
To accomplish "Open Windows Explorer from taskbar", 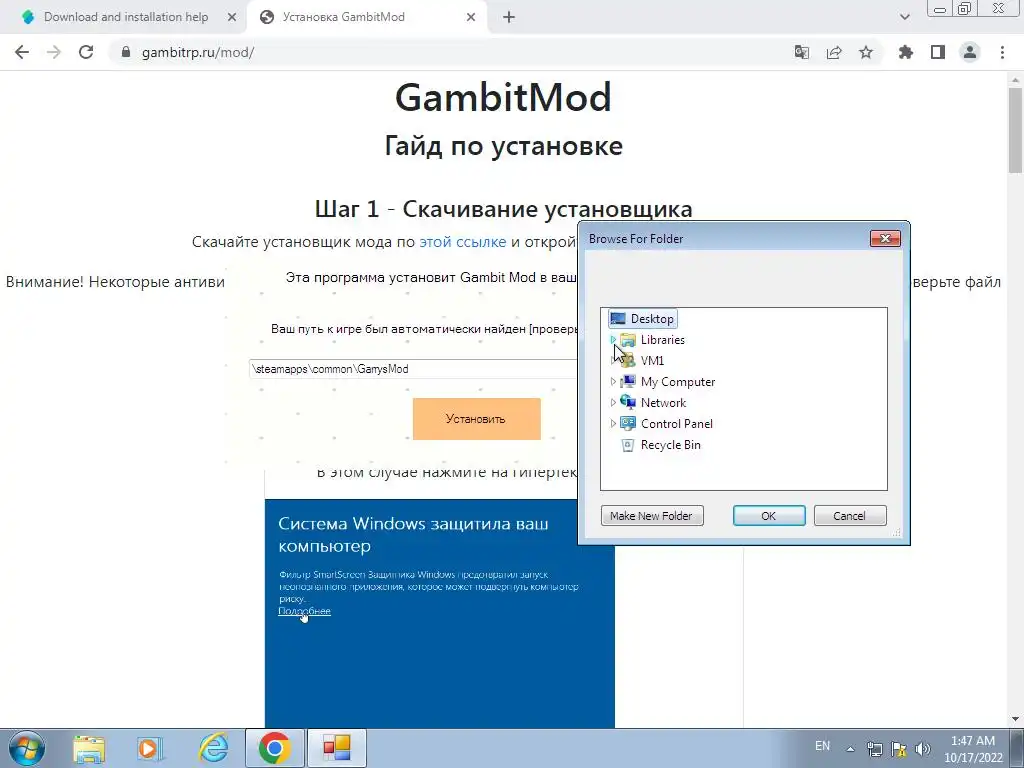I will [x=89, y=748].
